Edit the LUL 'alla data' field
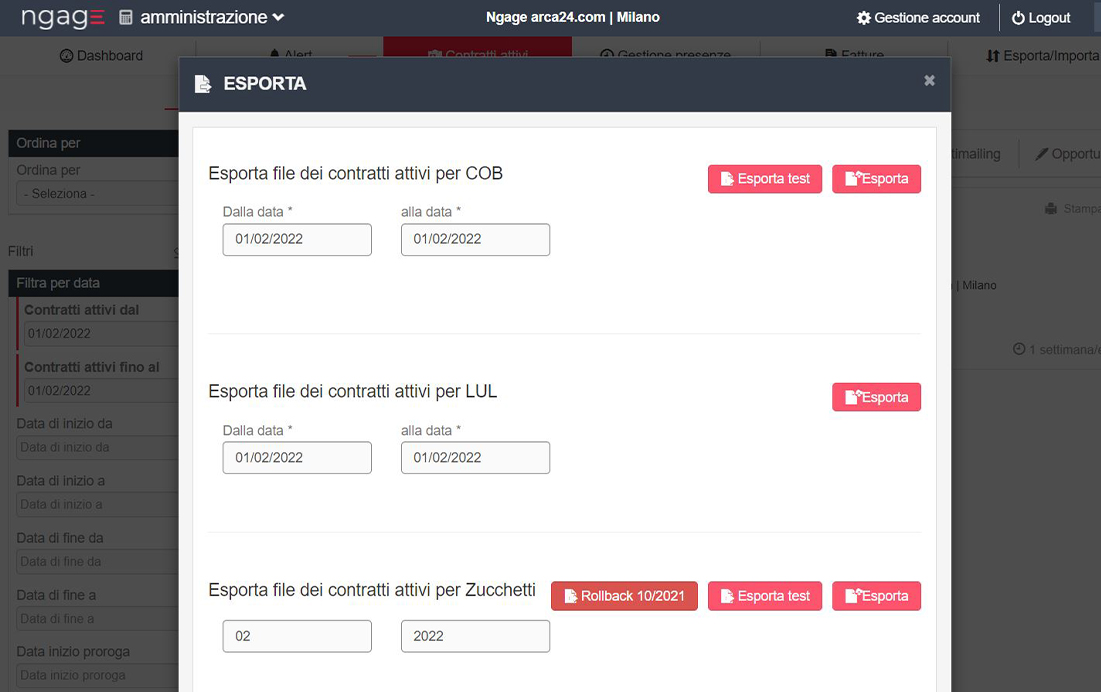The image size is (1101, 692). click(475, 458)
